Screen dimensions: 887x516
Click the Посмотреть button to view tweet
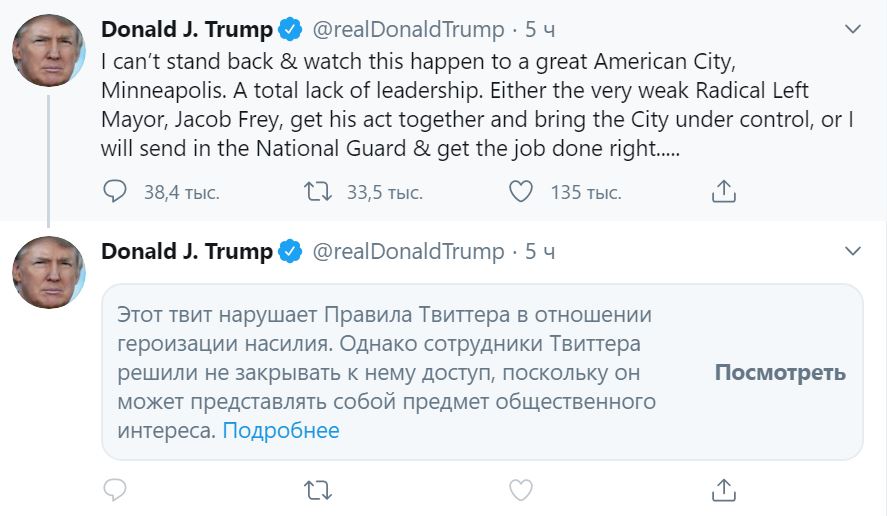point(780,373)
